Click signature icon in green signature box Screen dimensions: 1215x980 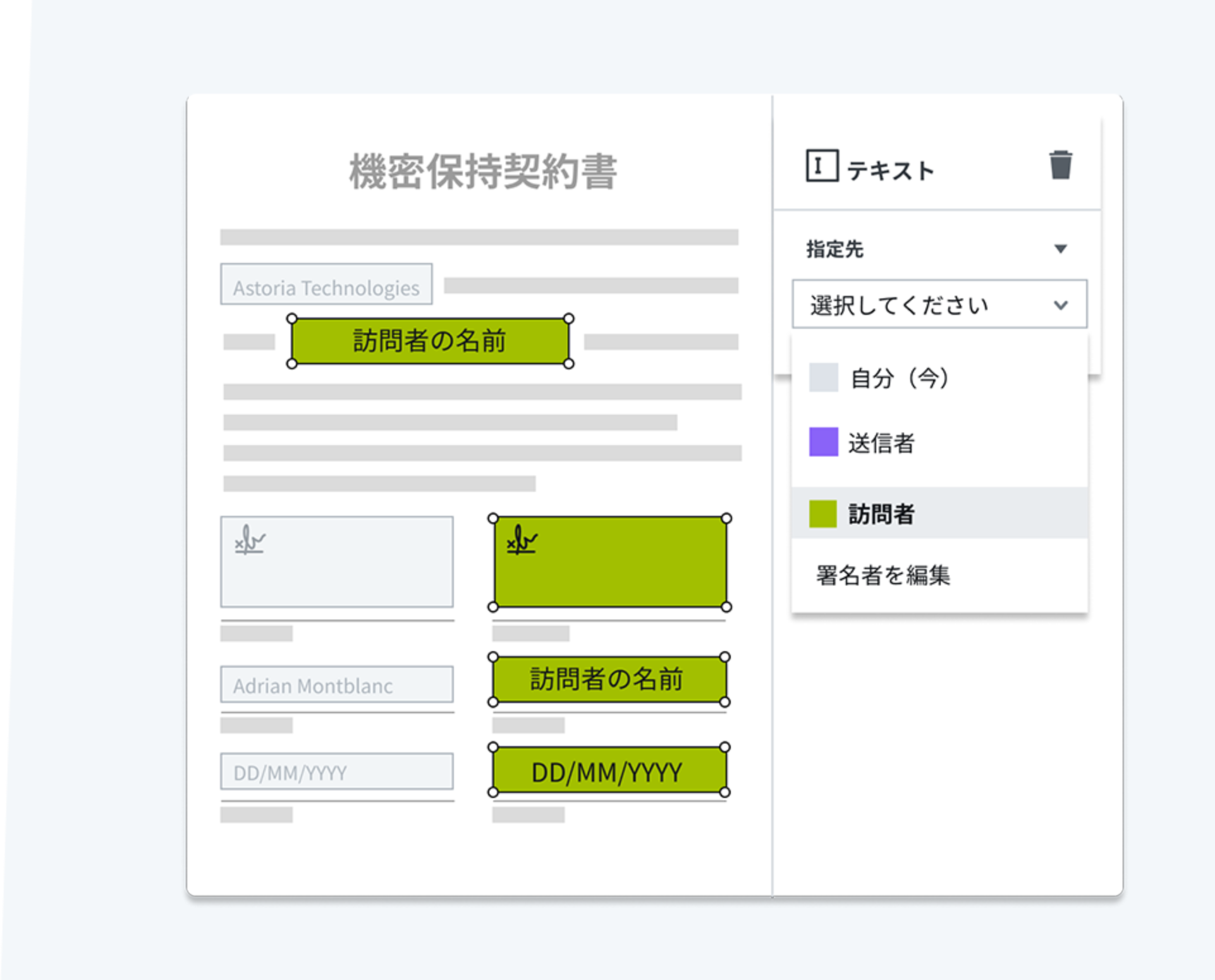pos(522,540)
